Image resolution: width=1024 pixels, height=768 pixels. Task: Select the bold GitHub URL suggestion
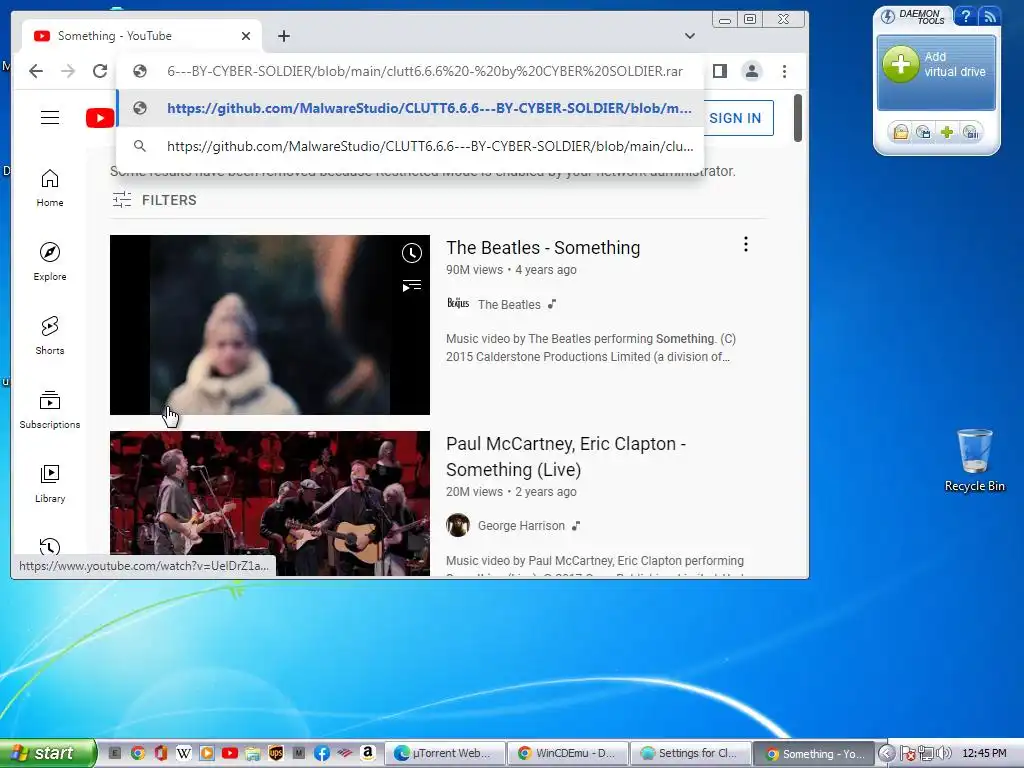click(410, 108)
